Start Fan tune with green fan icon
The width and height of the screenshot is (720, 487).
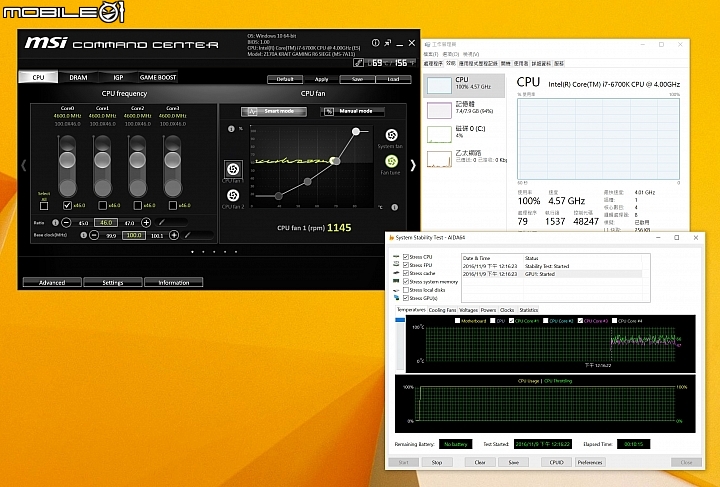click(x=391, y=161)
